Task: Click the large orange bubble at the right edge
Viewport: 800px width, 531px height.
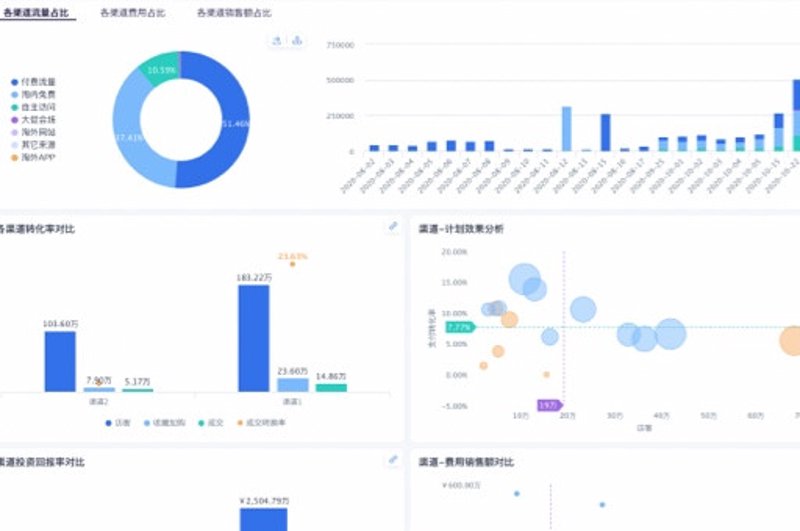Action: [x=791, y=341]
